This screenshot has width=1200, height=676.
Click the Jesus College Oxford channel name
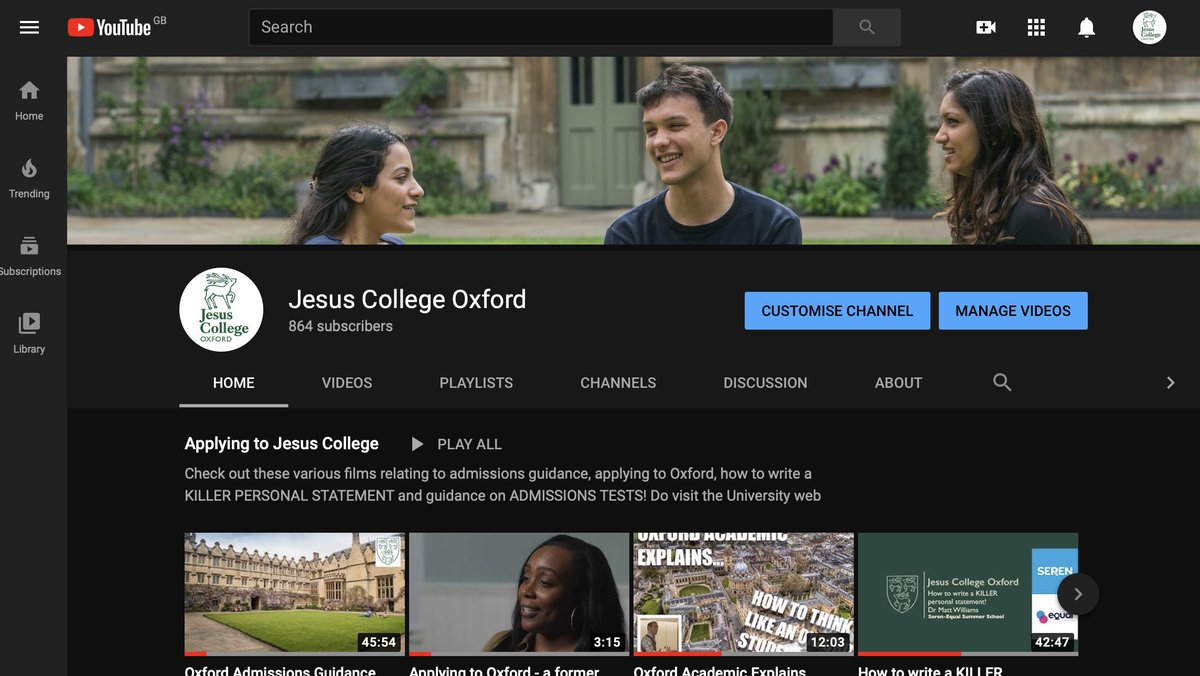click(x=407, y=299)
